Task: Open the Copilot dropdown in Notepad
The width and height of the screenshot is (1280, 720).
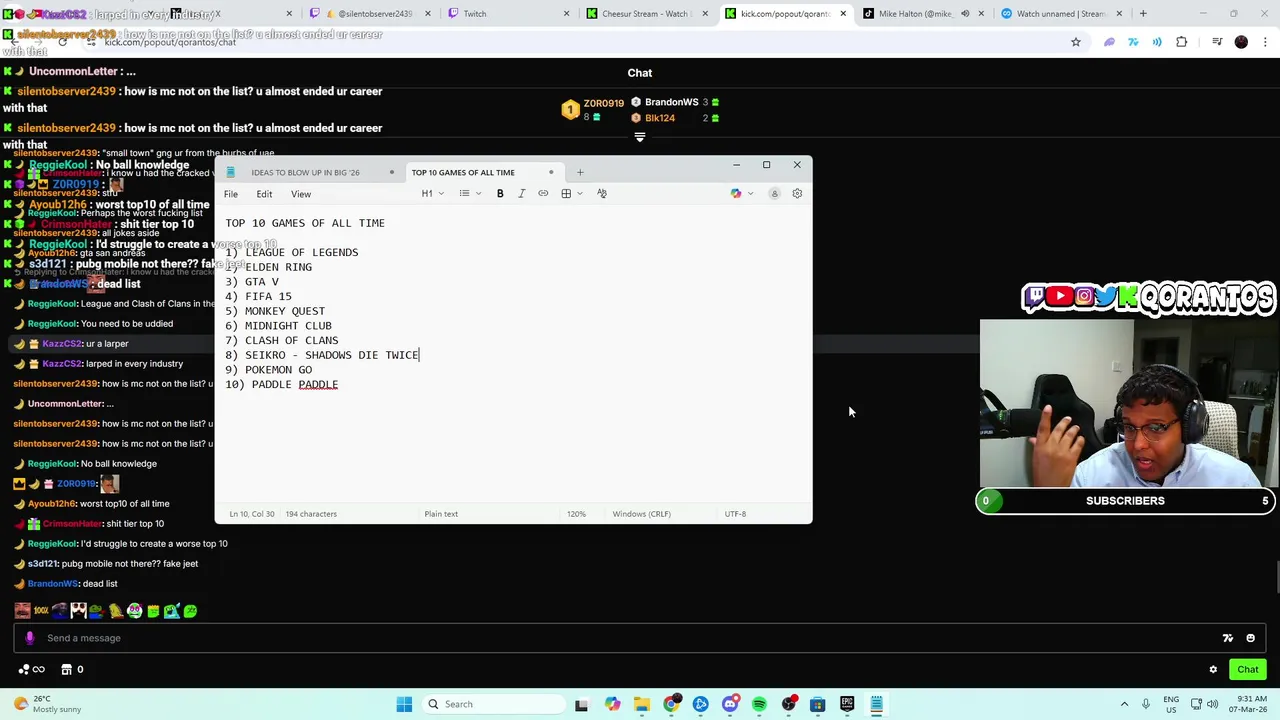Action: (741, 193)
